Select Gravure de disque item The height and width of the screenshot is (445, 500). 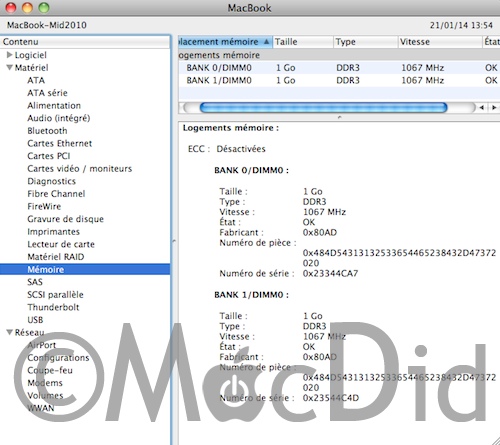click(x=66, y=219)
